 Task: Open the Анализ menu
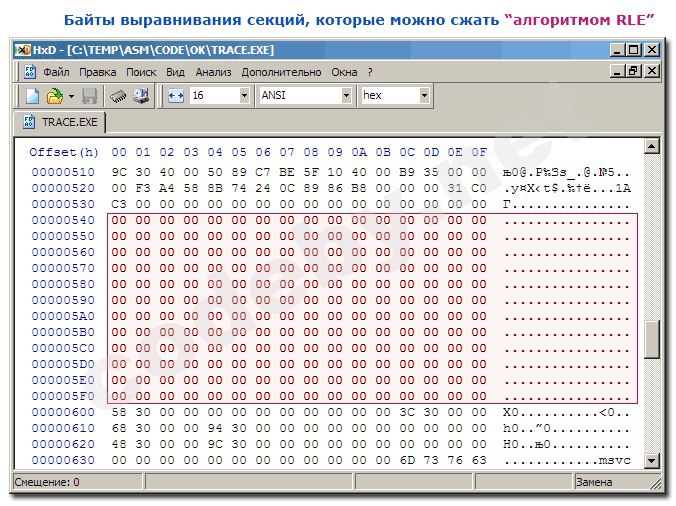(x=213, y=72)
